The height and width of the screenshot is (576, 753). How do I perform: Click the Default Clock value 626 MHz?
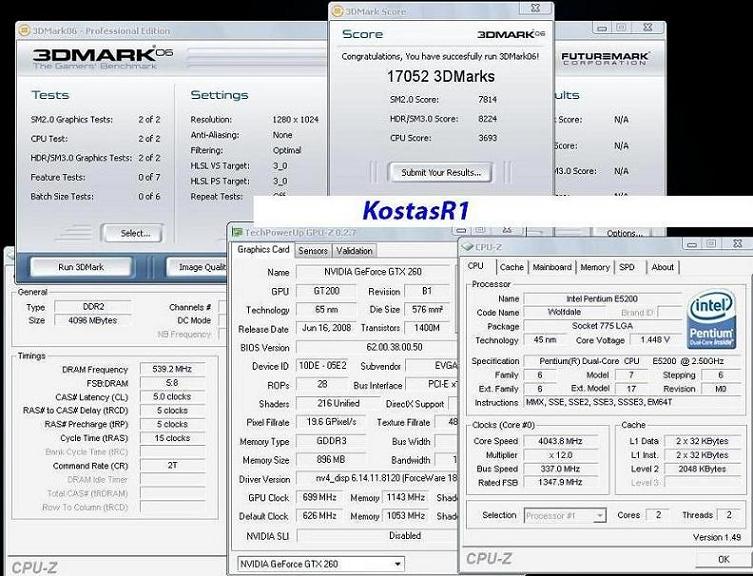(x=319, y=516)
